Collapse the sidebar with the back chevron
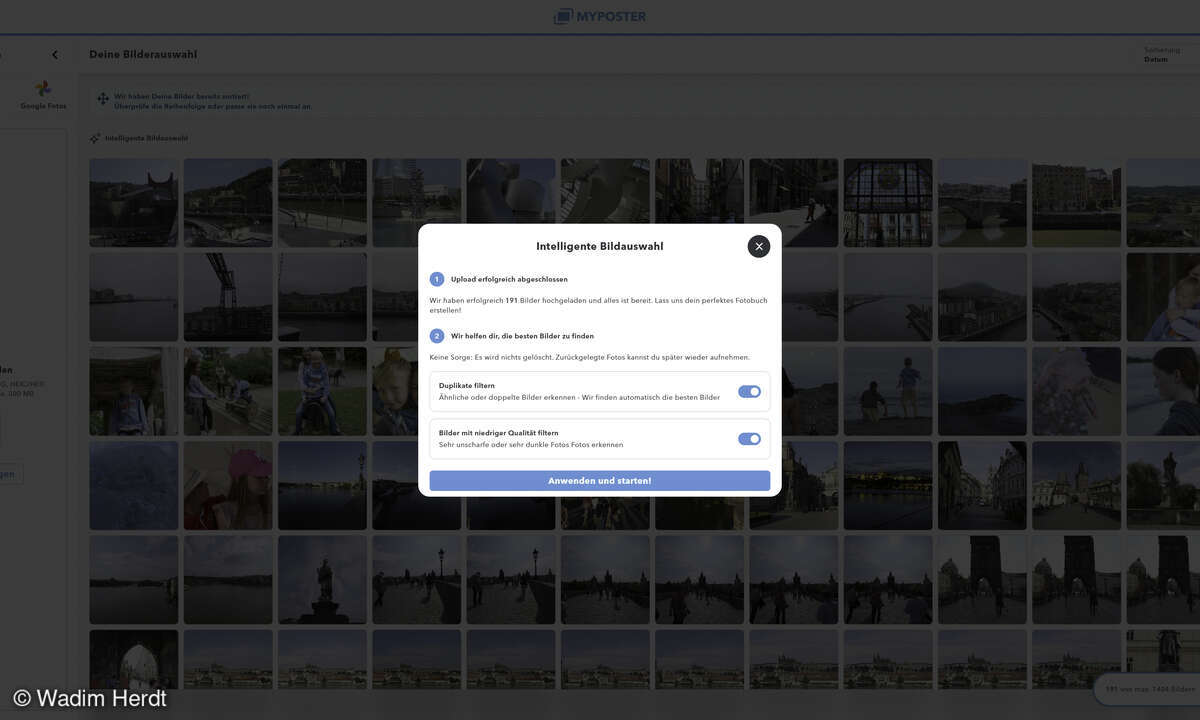 [55, 55]
